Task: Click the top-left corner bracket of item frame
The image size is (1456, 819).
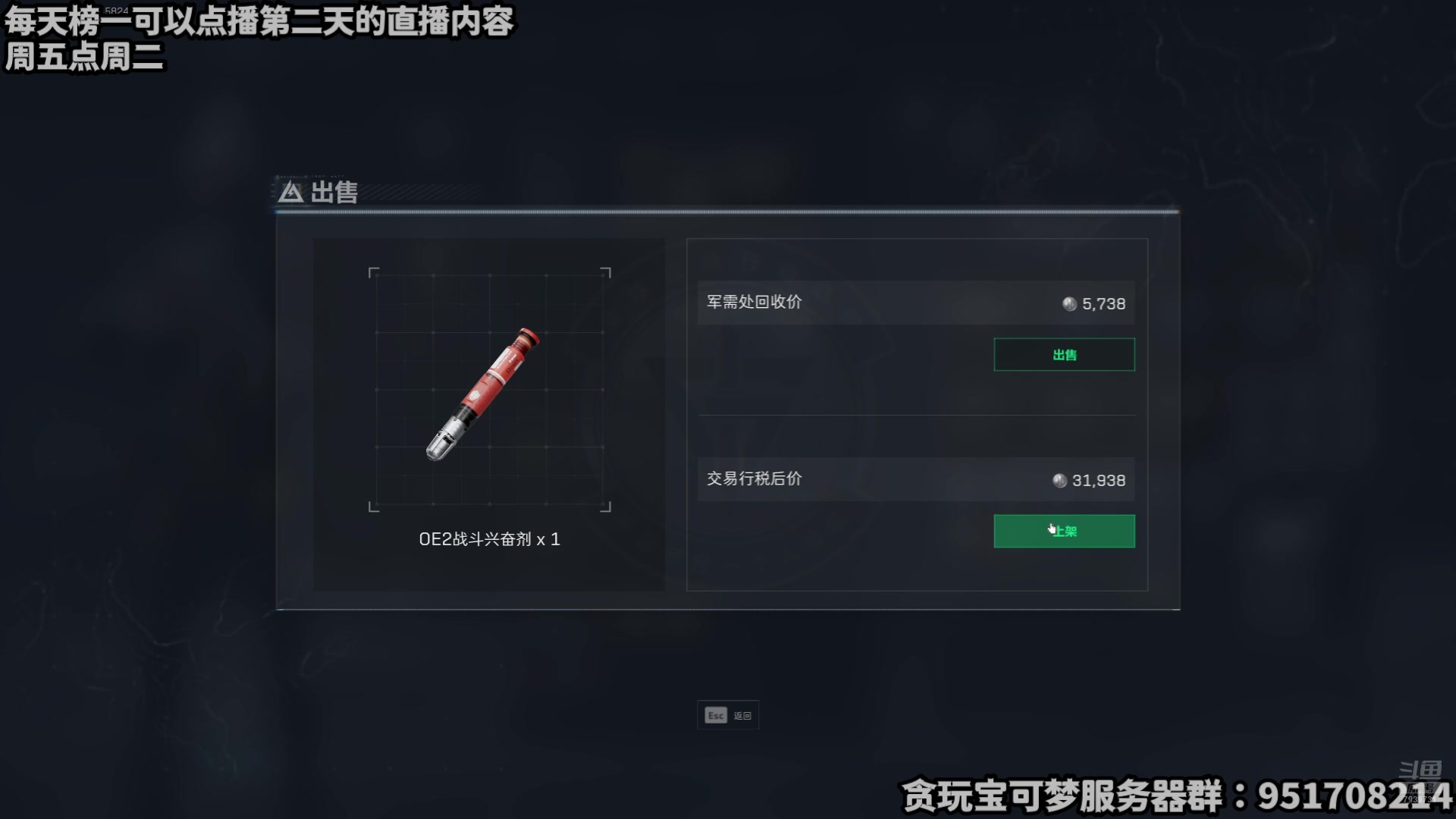Action: pyautogui.click(x=373, y=272)
